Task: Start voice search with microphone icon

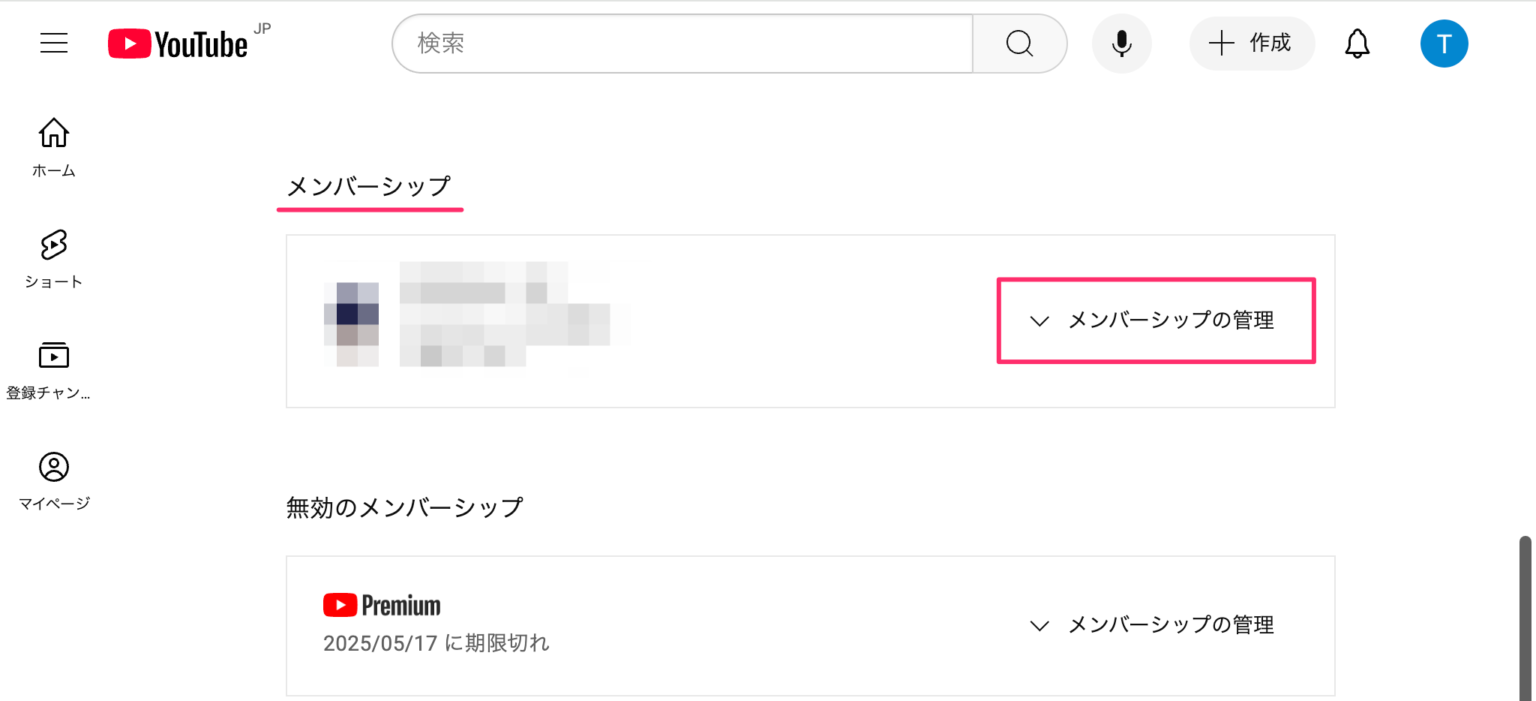Action: click(x=1122, y=43)
